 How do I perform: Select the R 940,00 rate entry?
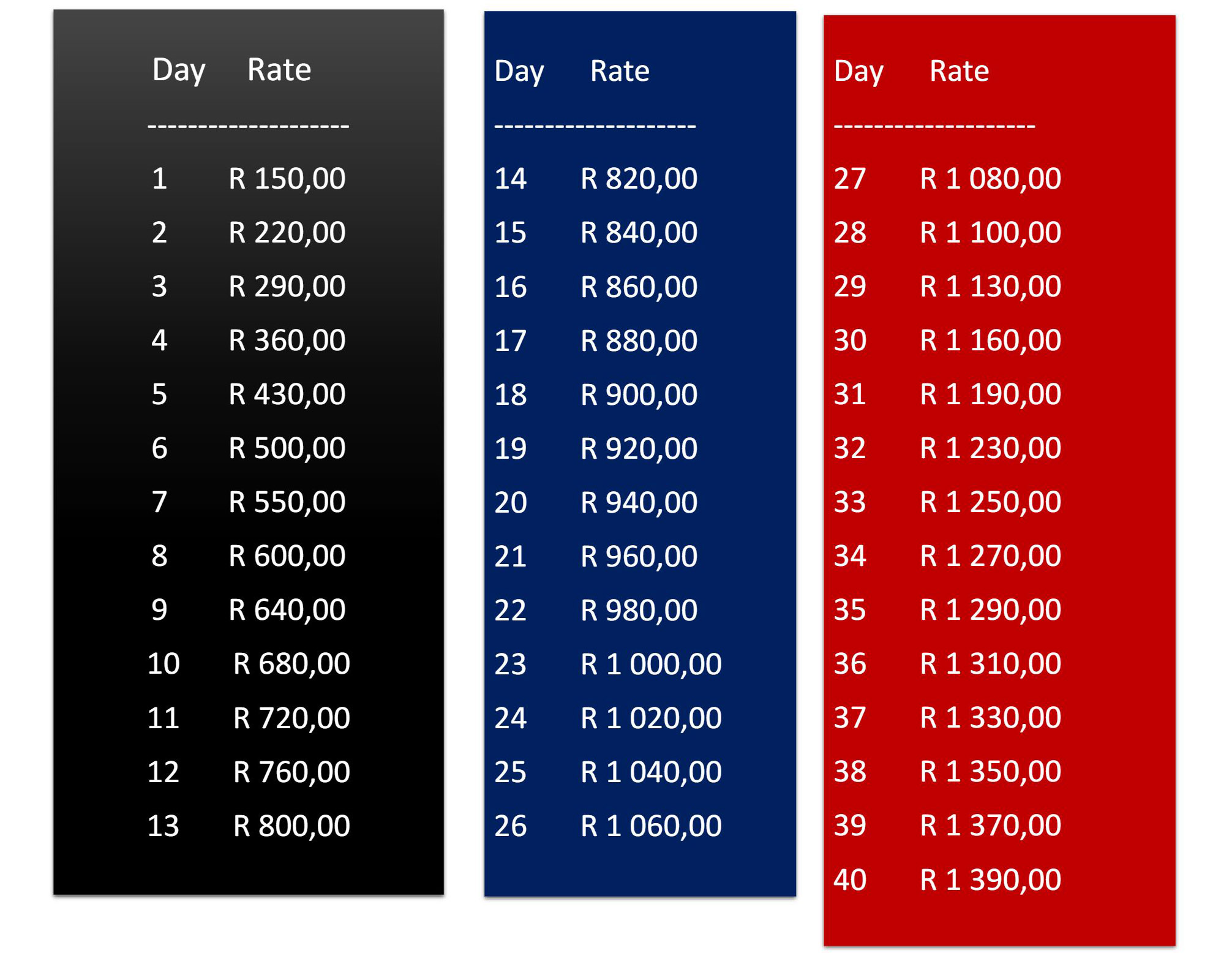tap(639, 503)
